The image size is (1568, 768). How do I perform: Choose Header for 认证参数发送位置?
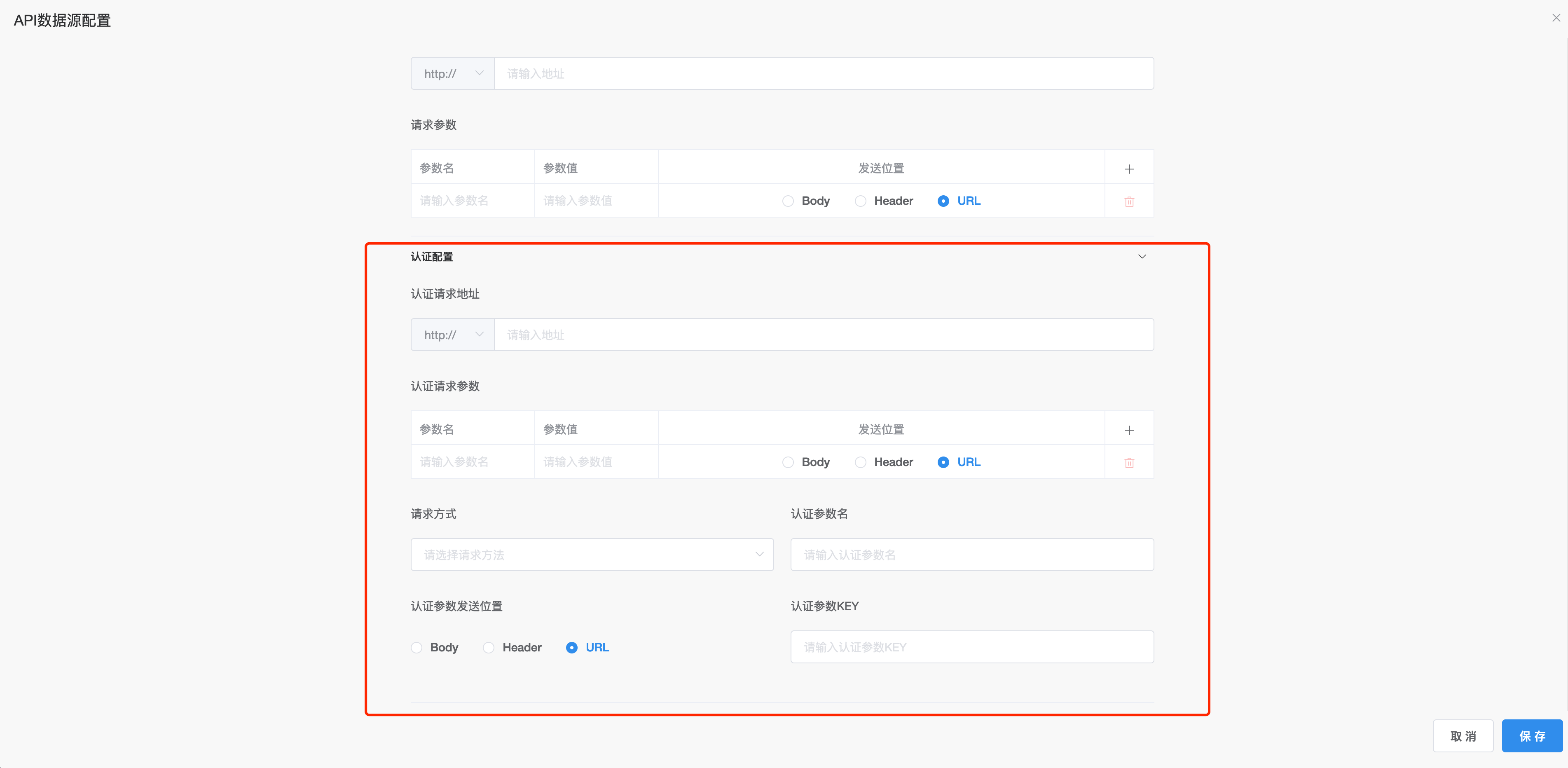(512, 648)
